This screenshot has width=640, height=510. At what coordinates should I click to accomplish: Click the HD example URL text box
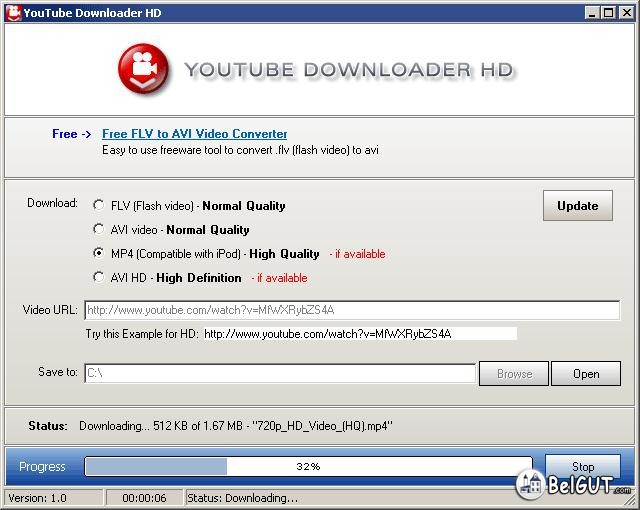point(359,334)
